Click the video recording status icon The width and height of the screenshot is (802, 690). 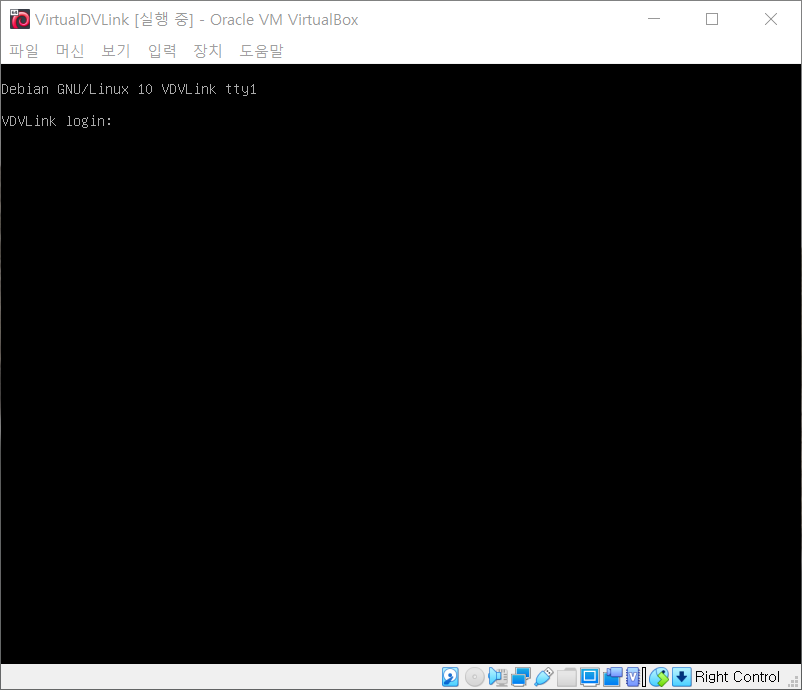pos(613,677)
